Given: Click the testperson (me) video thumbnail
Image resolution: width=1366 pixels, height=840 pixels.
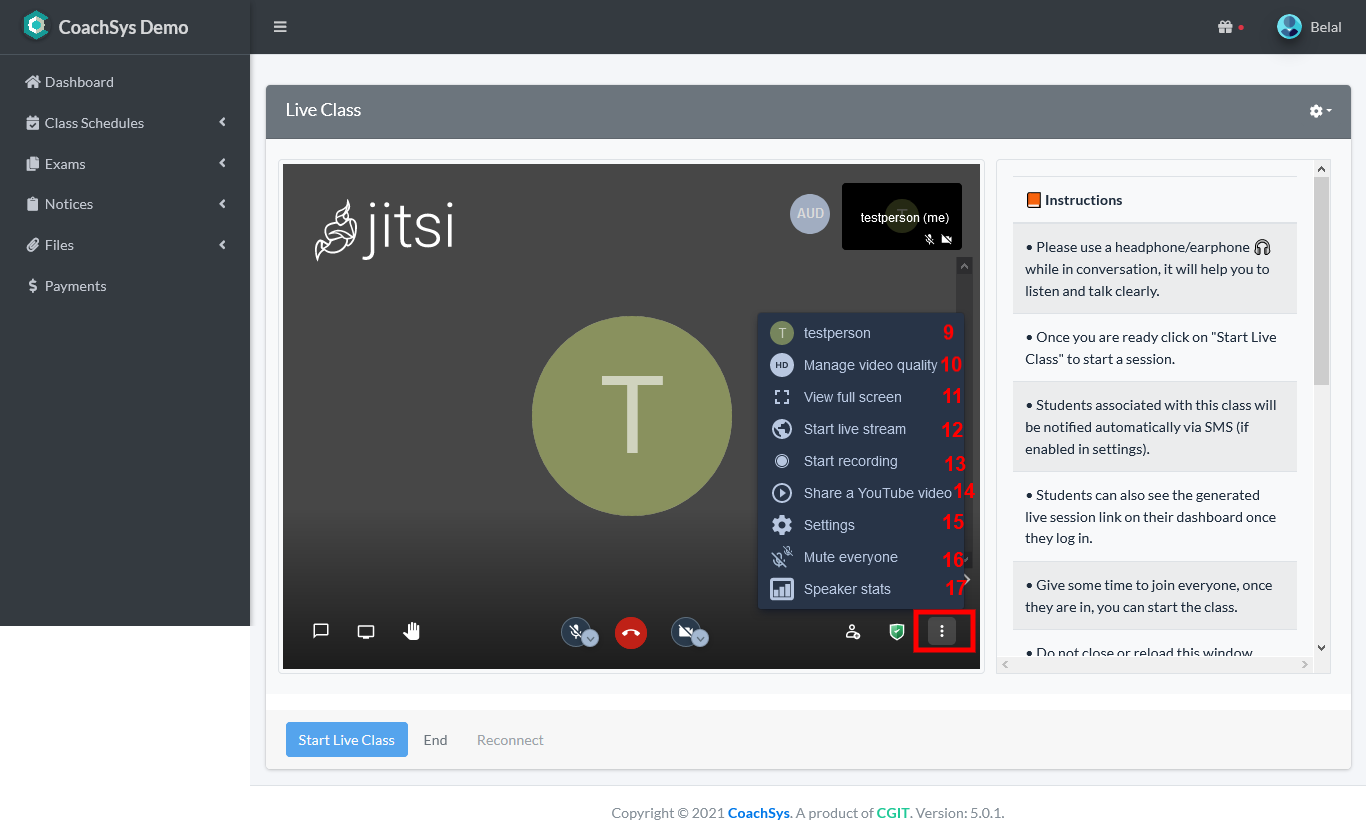Looking at the screenshot, I should coord(901,216).
